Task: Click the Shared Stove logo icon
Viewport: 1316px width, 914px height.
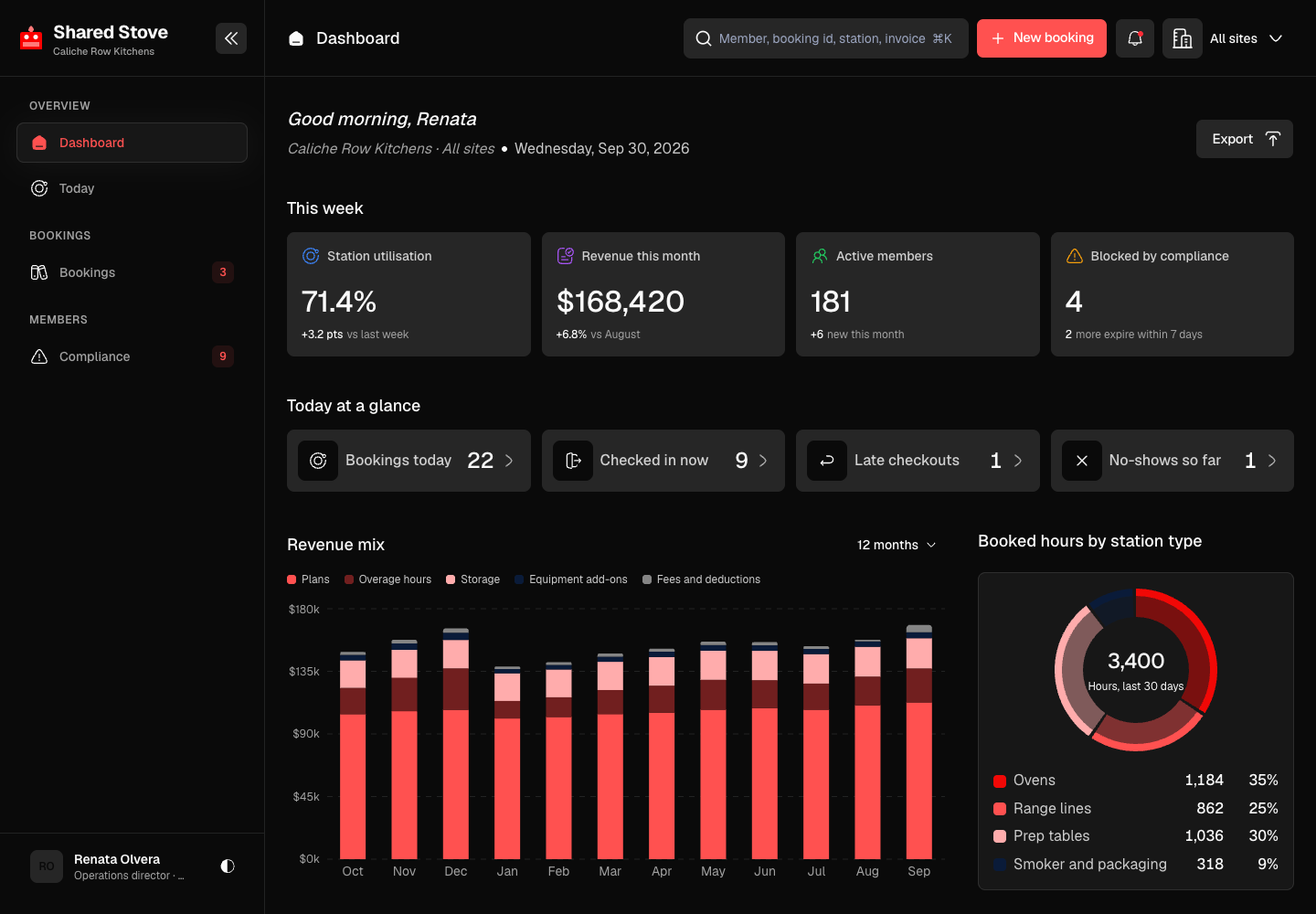Action: (31, 37)
